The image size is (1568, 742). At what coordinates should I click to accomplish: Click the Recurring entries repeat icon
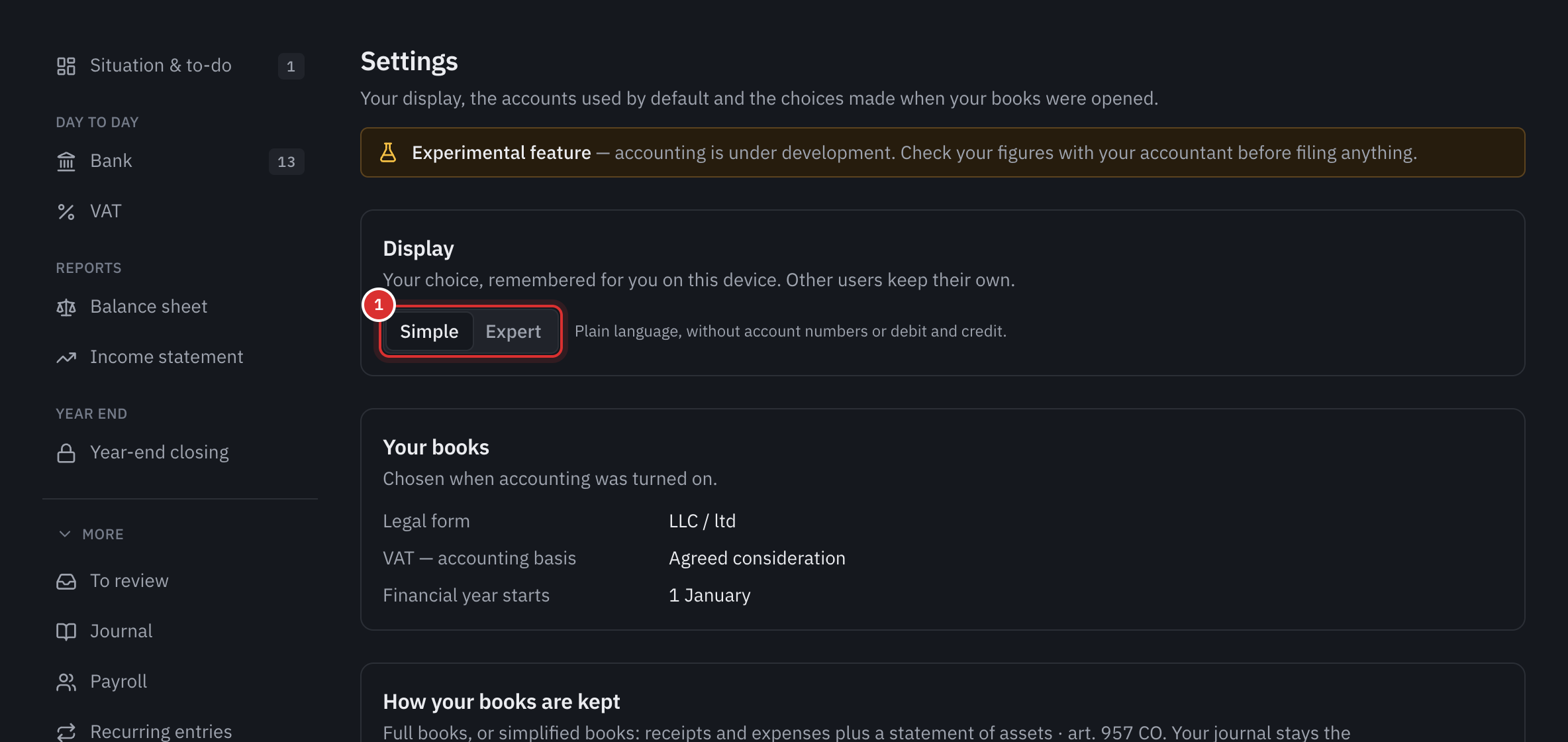click(x=66, y=731)
